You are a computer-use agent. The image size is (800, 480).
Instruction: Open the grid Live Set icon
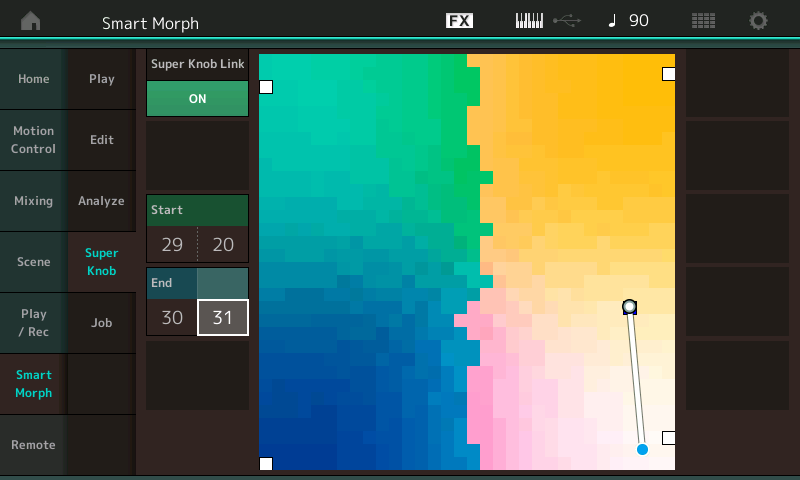click(703, 21)
